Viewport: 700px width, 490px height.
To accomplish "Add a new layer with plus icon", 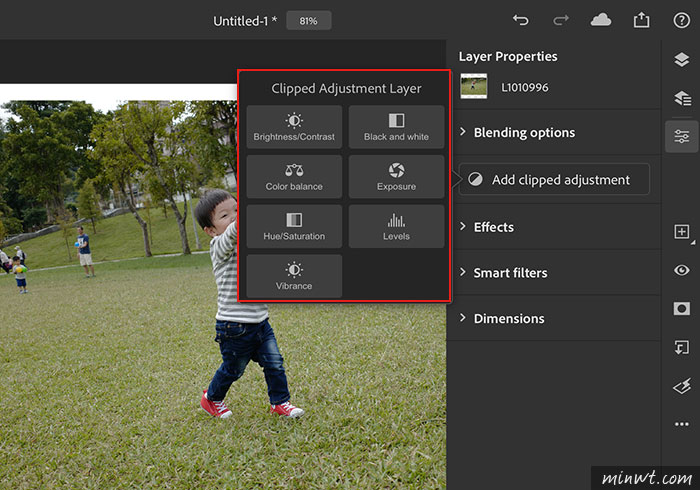I will 682,232.
